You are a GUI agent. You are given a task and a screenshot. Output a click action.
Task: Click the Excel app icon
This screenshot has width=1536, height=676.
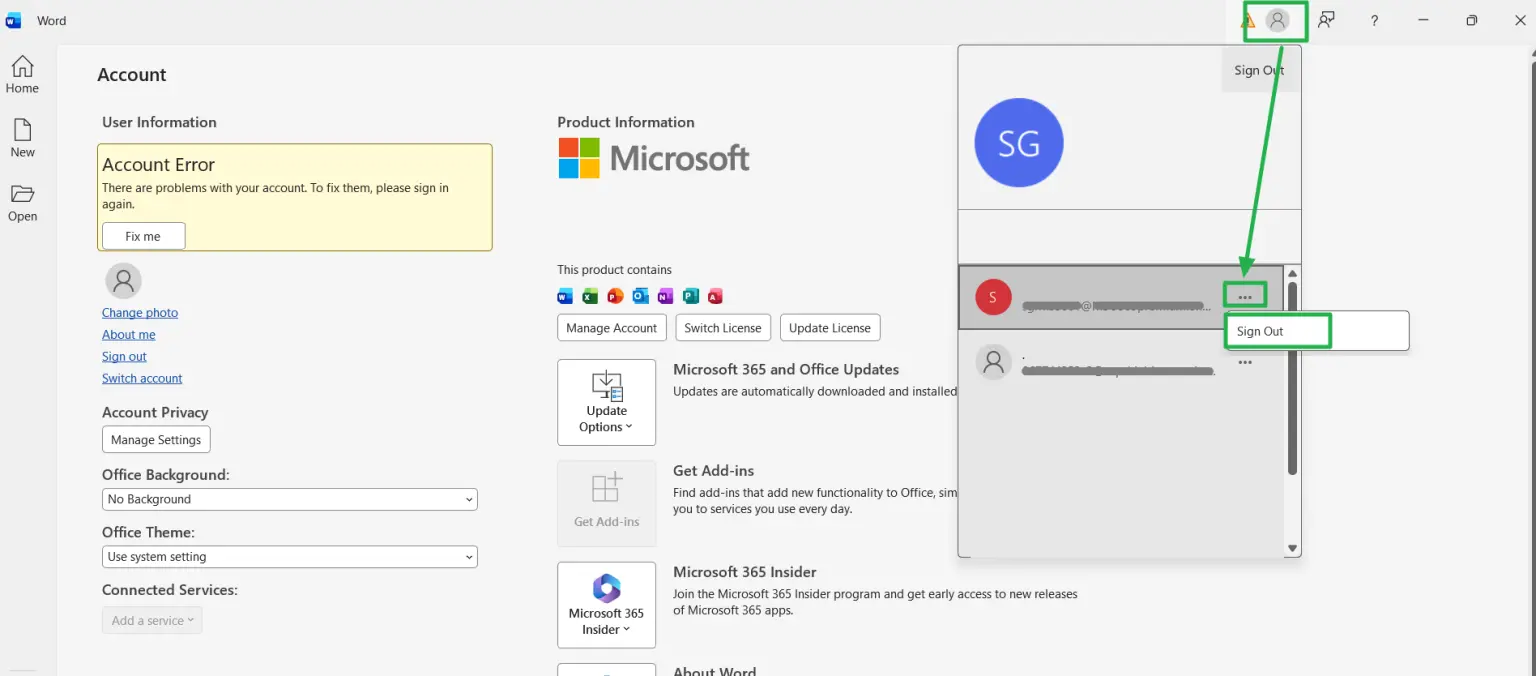(x=590, y=296)
